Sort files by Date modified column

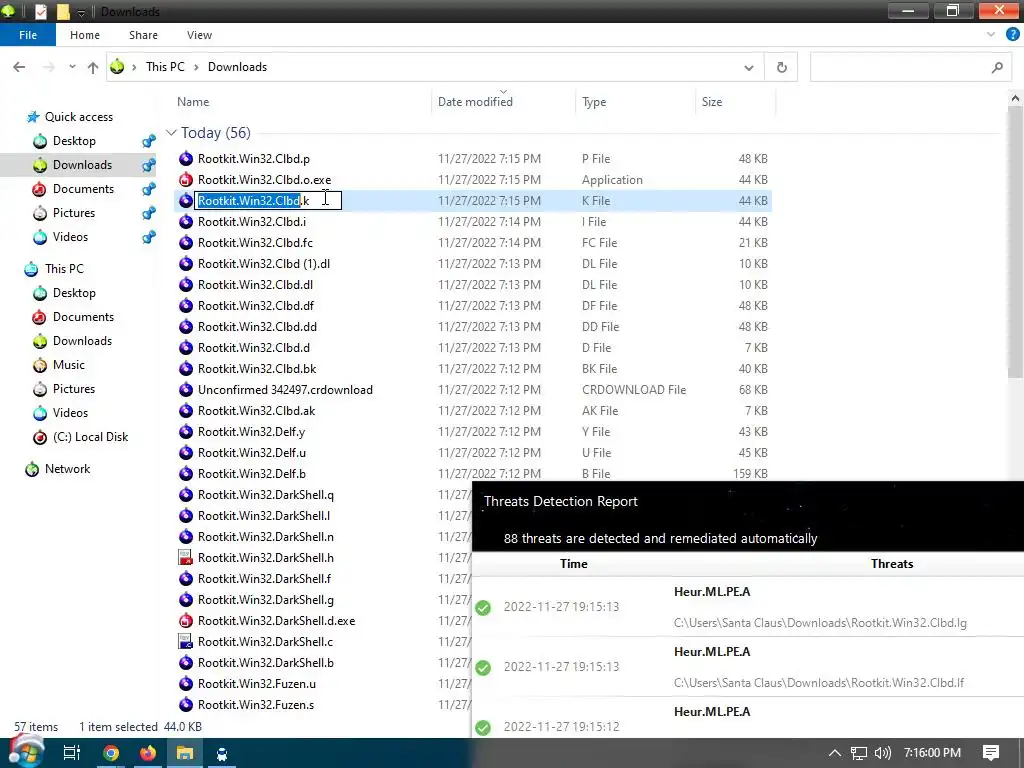(x=475, y=102)
